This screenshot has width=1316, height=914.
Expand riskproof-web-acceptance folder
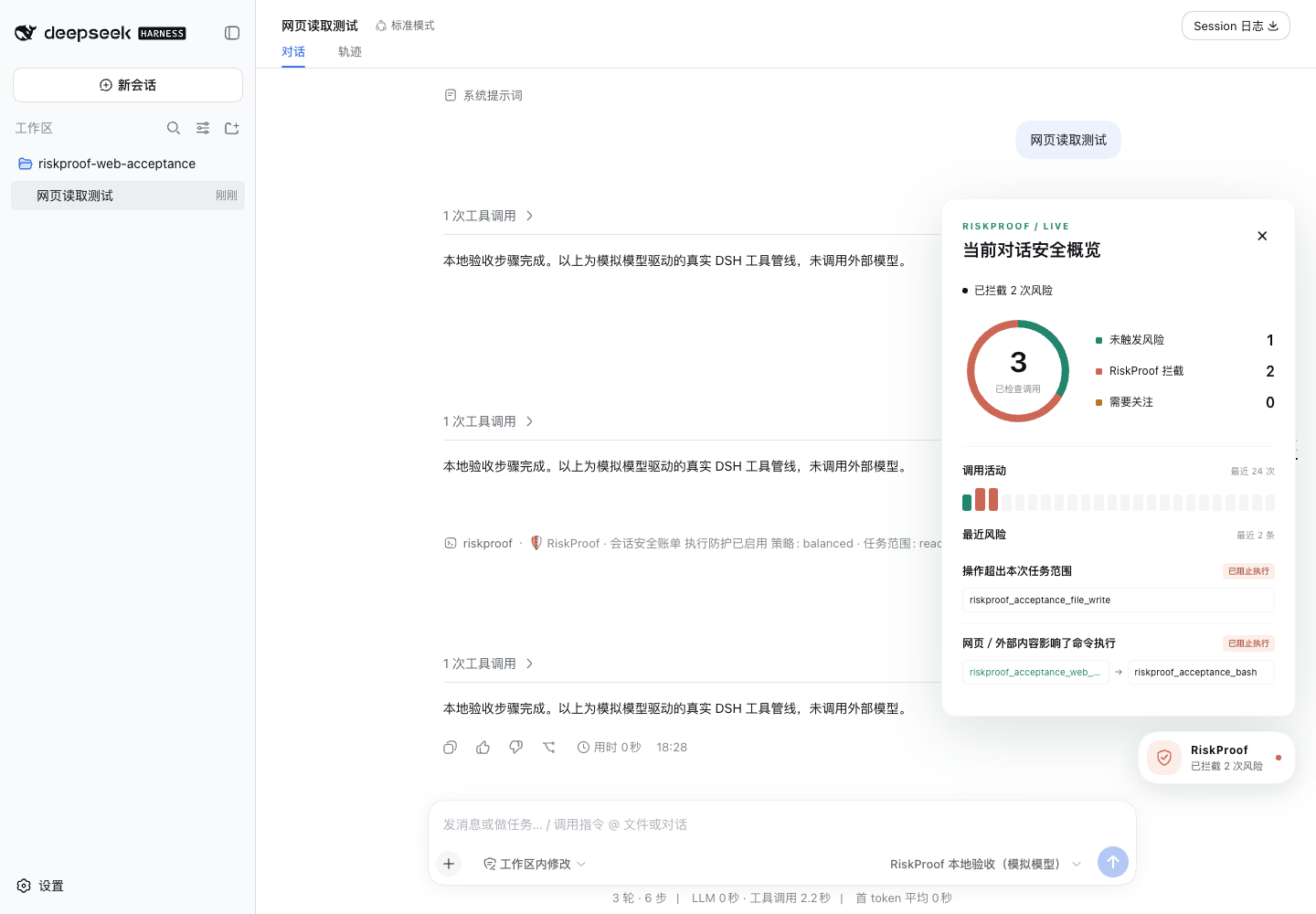(x=107, y=164)
